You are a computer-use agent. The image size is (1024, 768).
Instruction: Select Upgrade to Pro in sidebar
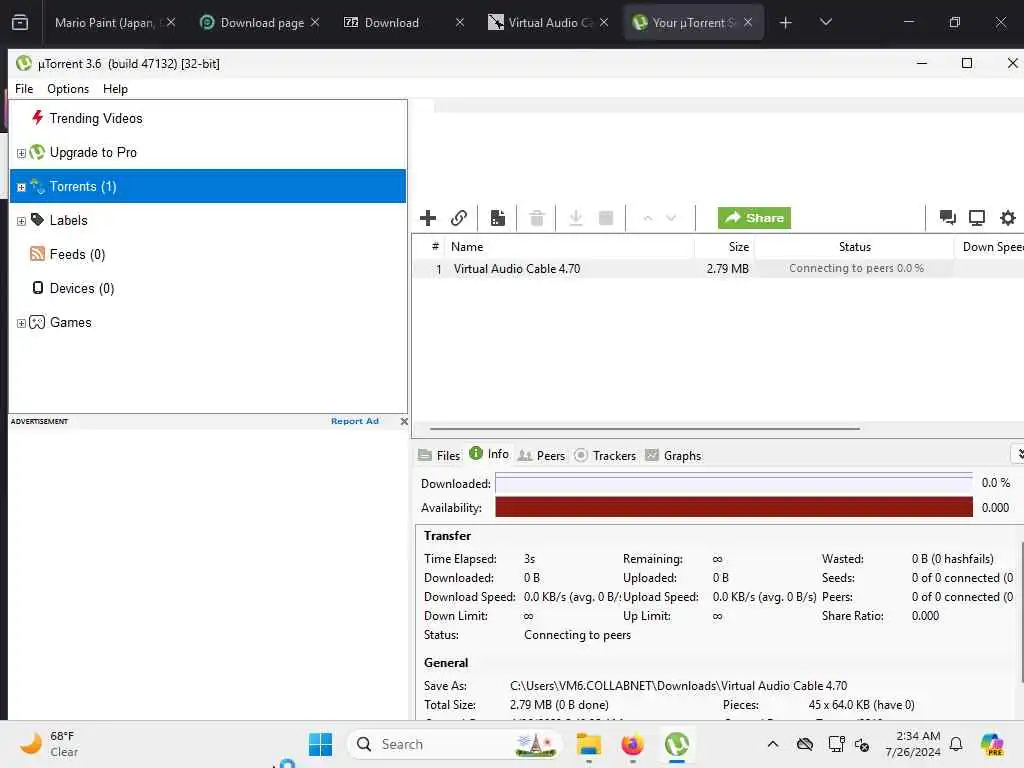[x=93, y=152]
